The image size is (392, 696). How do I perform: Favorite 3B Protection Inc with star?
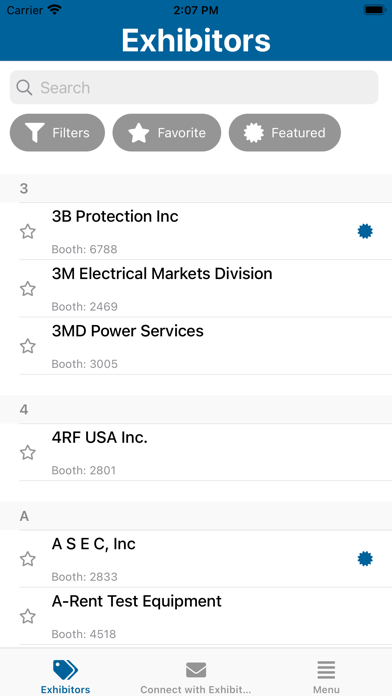[28, 231]
